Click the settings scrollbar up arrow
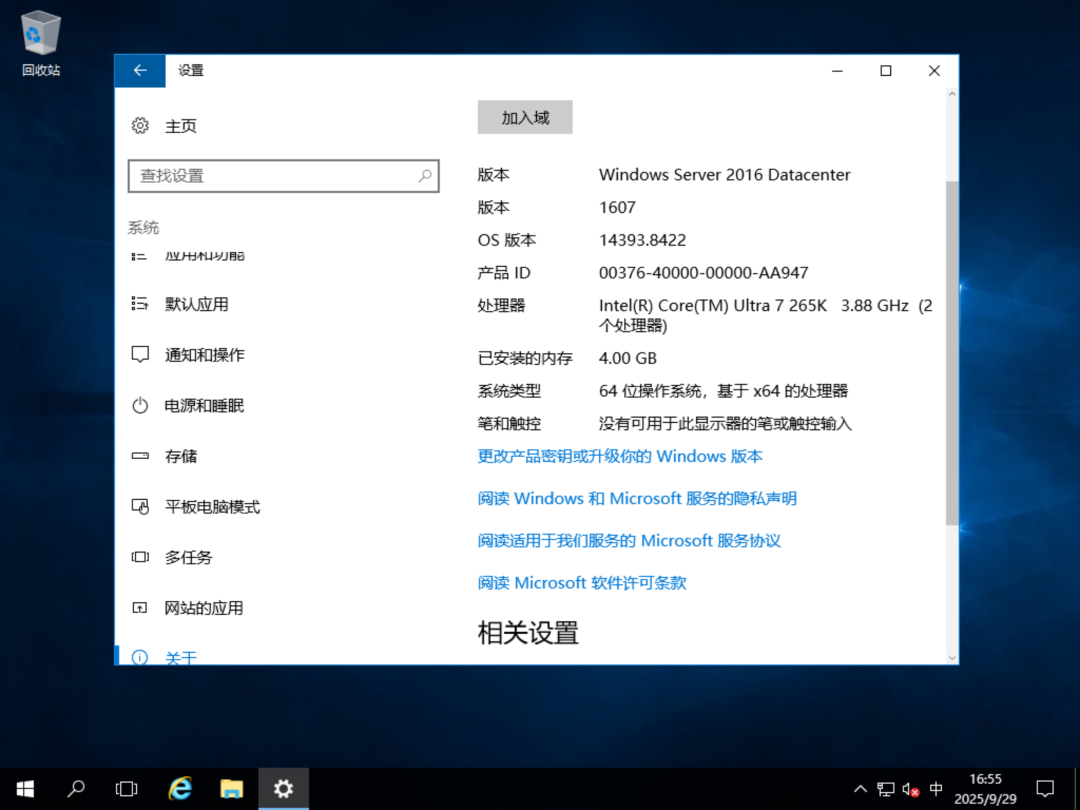This screenshot has height=810, width=1080. [952, 94]
